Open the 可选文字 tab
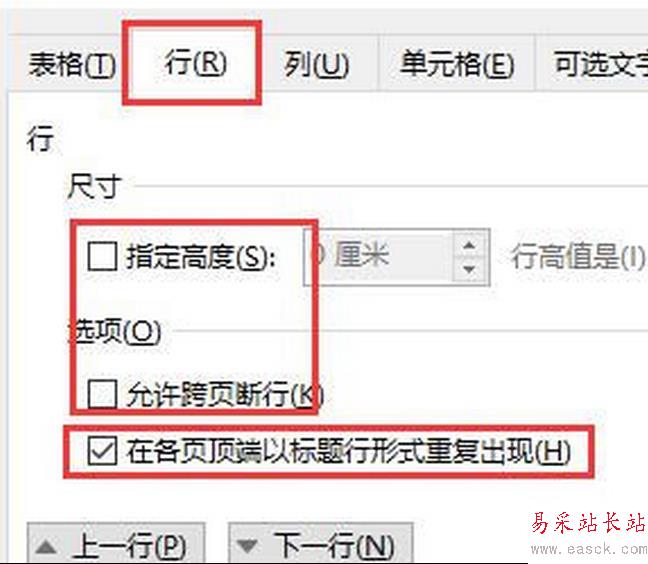This screenshot has height=564, width=648. (x=601, y=64)
